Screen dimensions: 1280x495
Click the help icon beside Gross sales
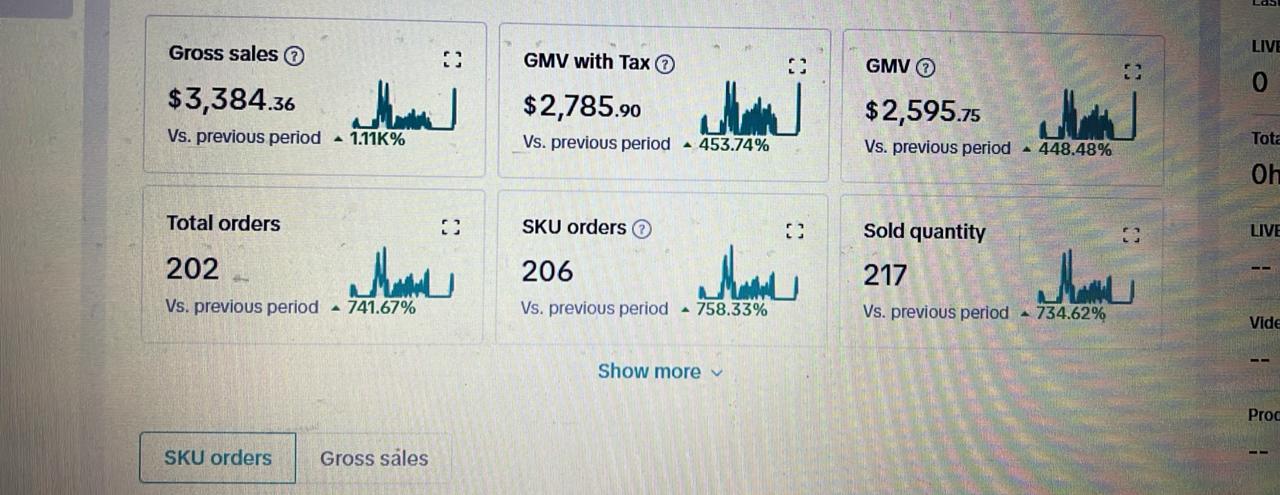[293, 56]
